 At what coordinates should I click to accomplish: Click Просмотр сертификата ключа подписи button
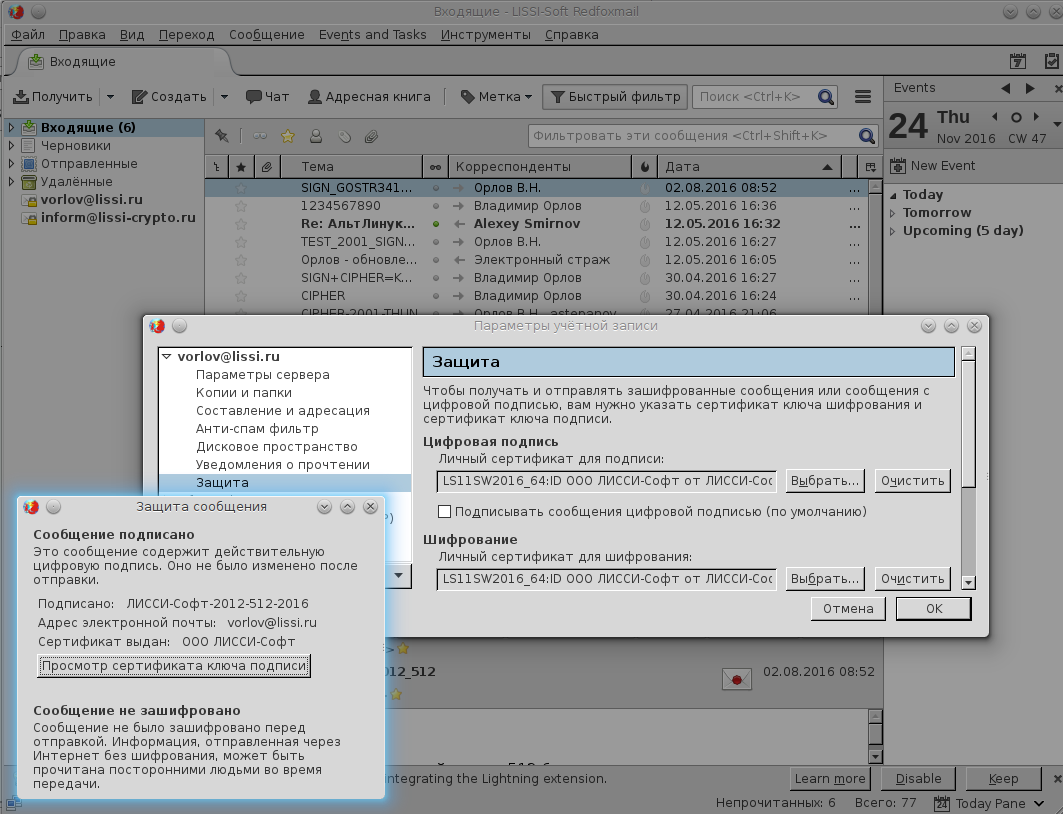[174, 666]
